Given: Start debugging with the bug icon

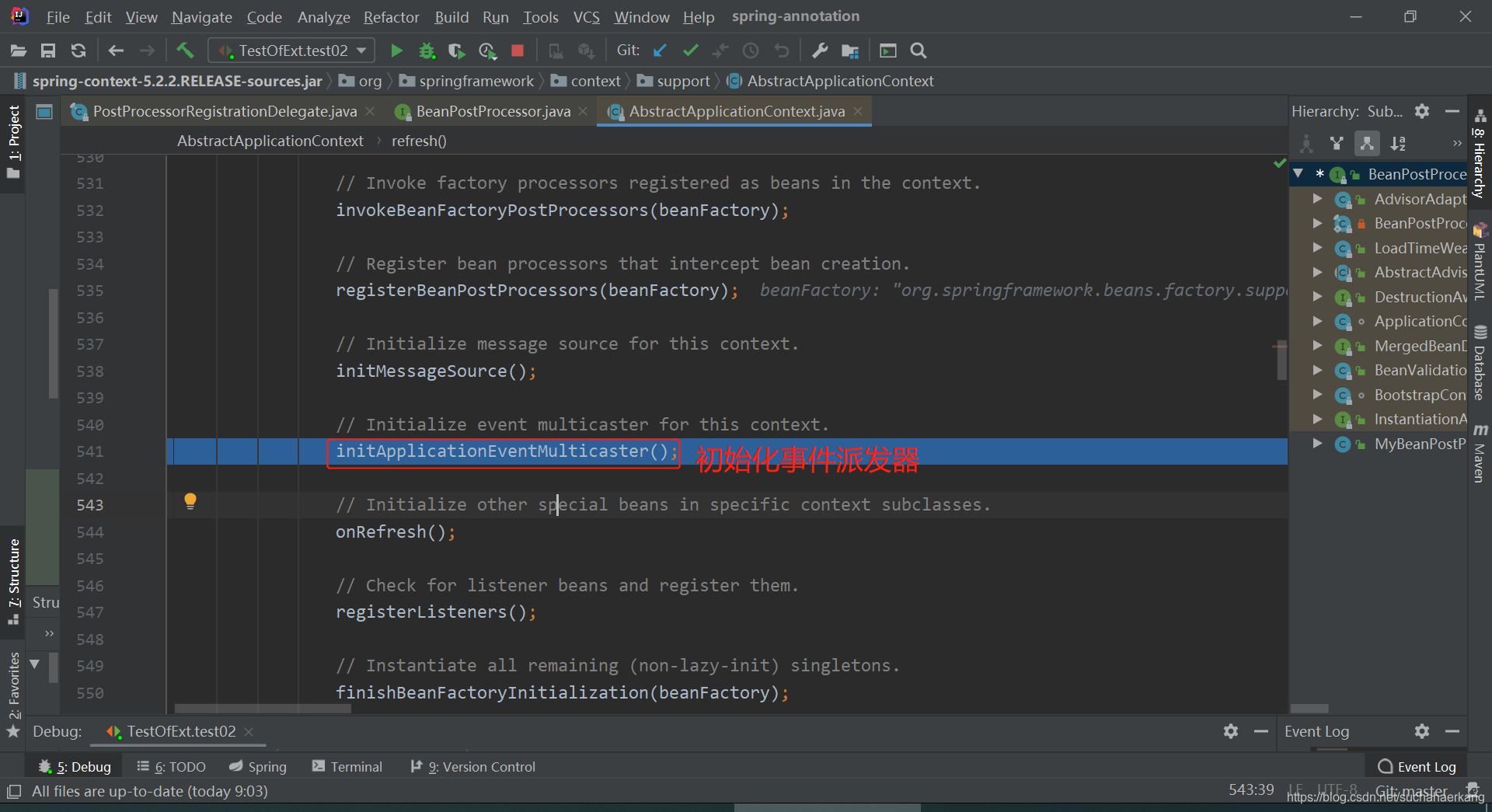Looking at the screenshot, I should tap(427, 51).
